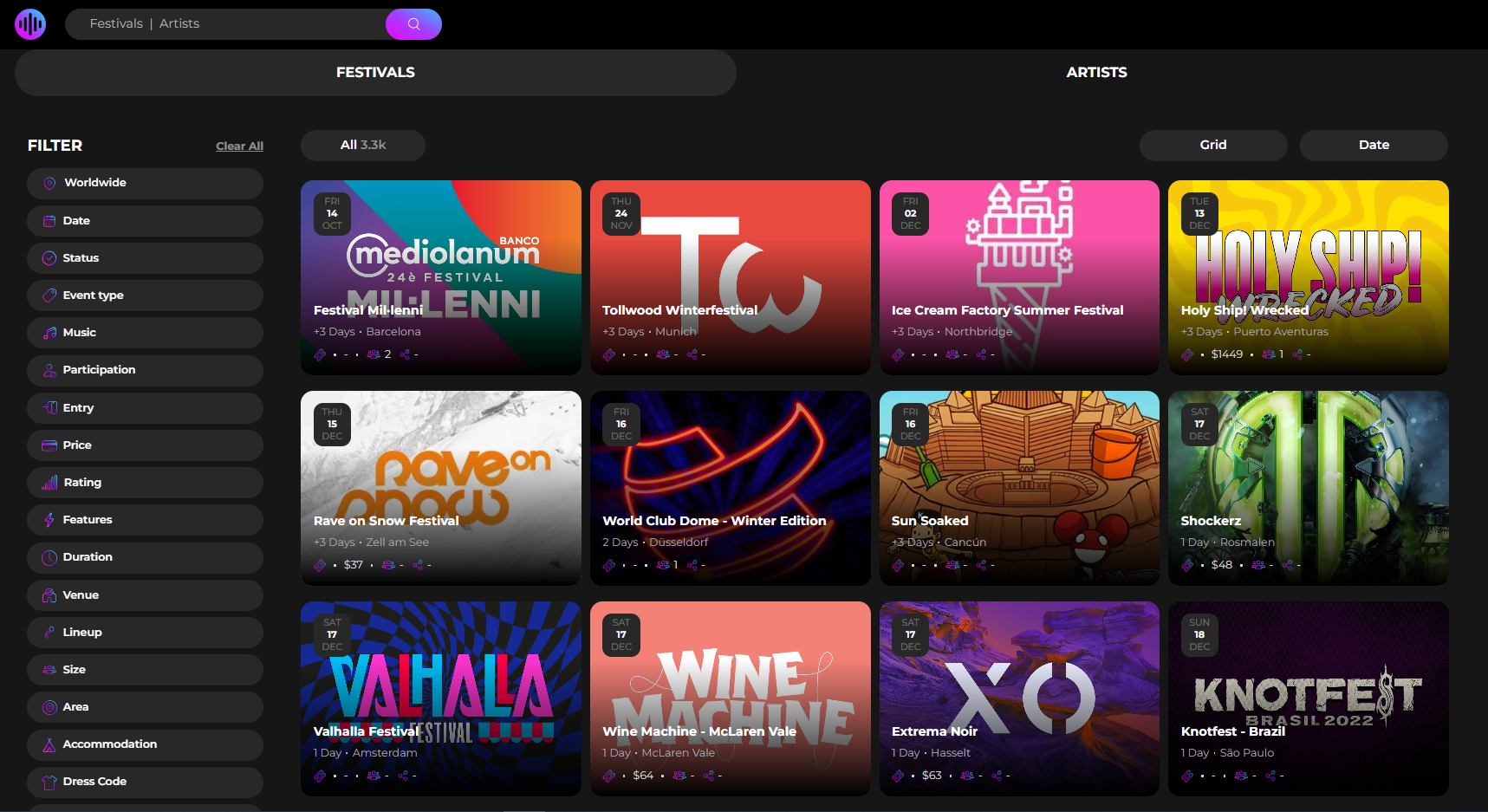Click ticket icon on Festival Mil·lenni card

[x=320, y=354]
